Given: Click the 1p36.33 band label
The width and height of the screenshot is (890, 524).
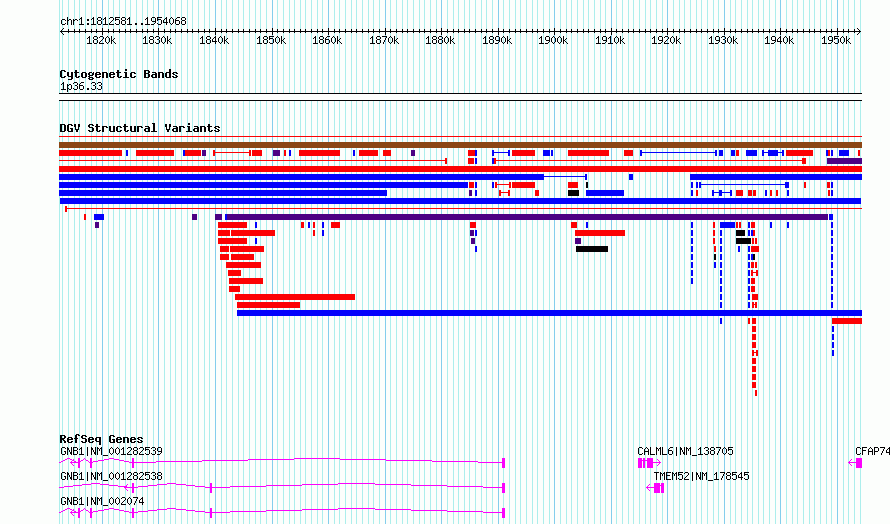Looking at the screenshot, I should (x=81, y=86).
